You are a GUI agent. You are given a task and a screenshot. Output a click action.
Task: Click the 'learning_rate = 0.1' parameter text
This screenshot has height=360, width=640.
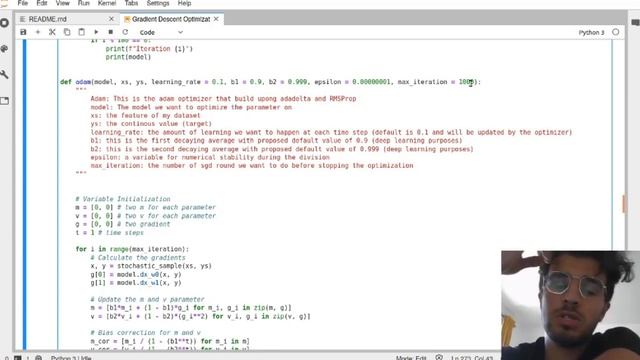pos(187,82)
